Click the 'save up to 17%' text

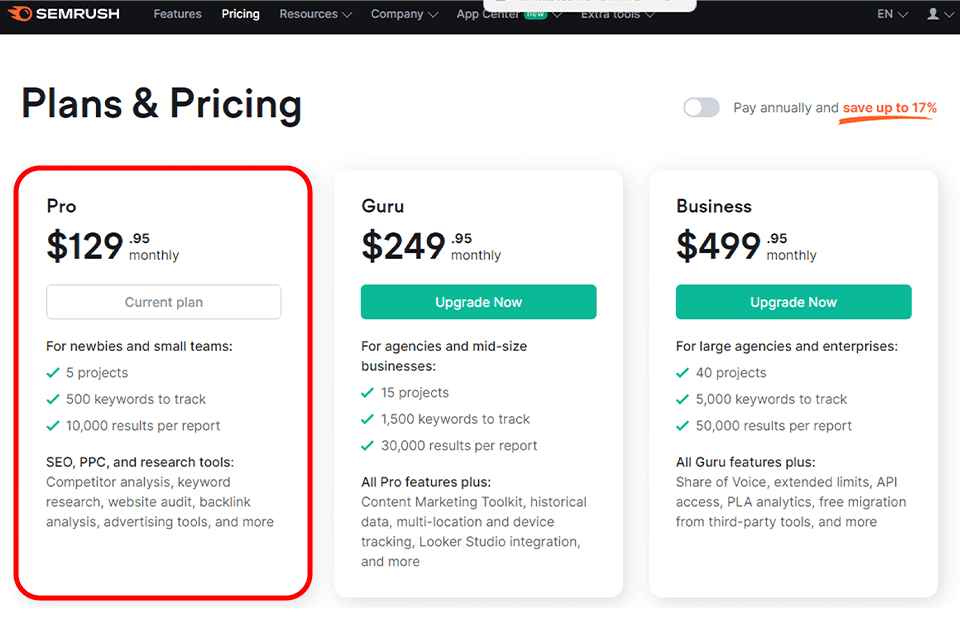click(x=889, y=108)
